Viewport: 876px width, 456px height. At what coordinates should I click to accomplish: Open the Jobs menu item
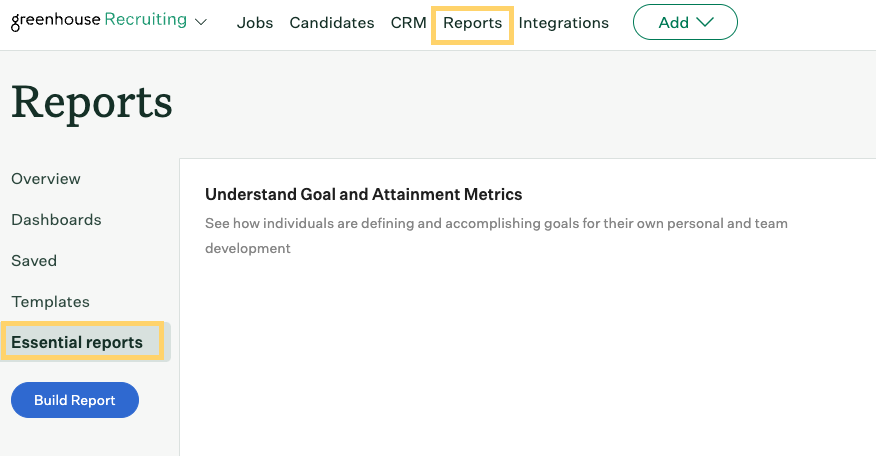coord(255,23)
